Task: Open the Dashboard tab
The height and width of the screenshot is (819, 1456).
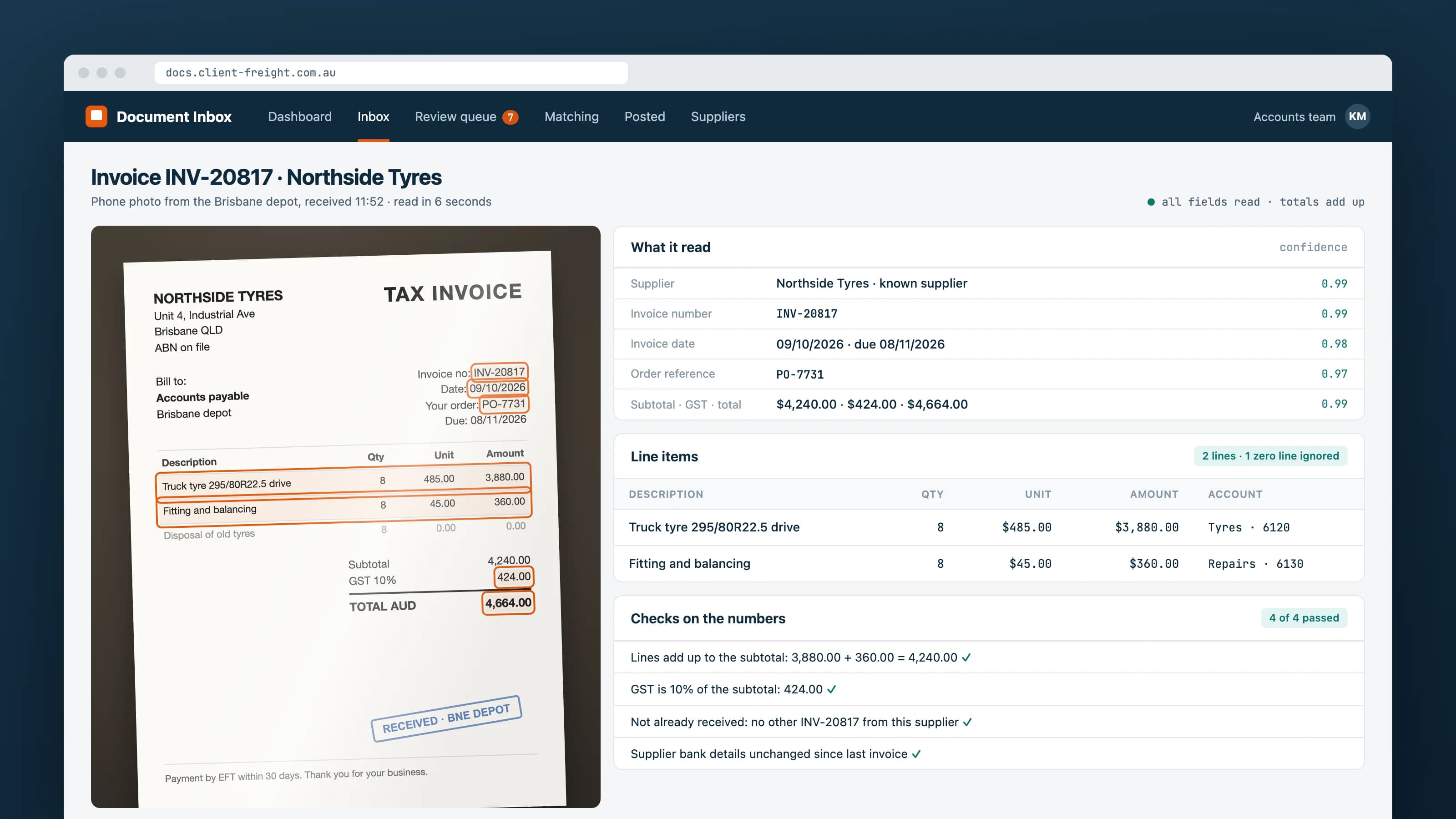Action: coord(299,116)
